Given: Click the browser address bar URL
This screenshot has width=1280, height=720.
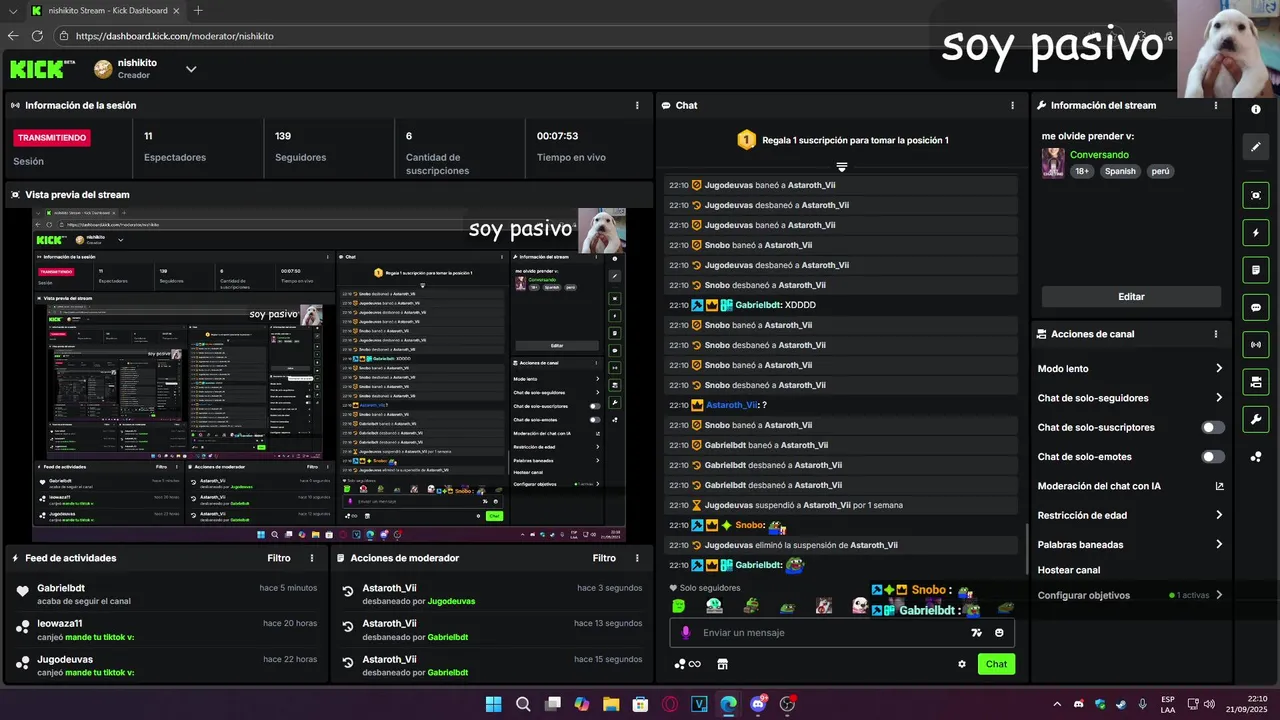Looking at the screenshot, I should [x=174, y=36].
